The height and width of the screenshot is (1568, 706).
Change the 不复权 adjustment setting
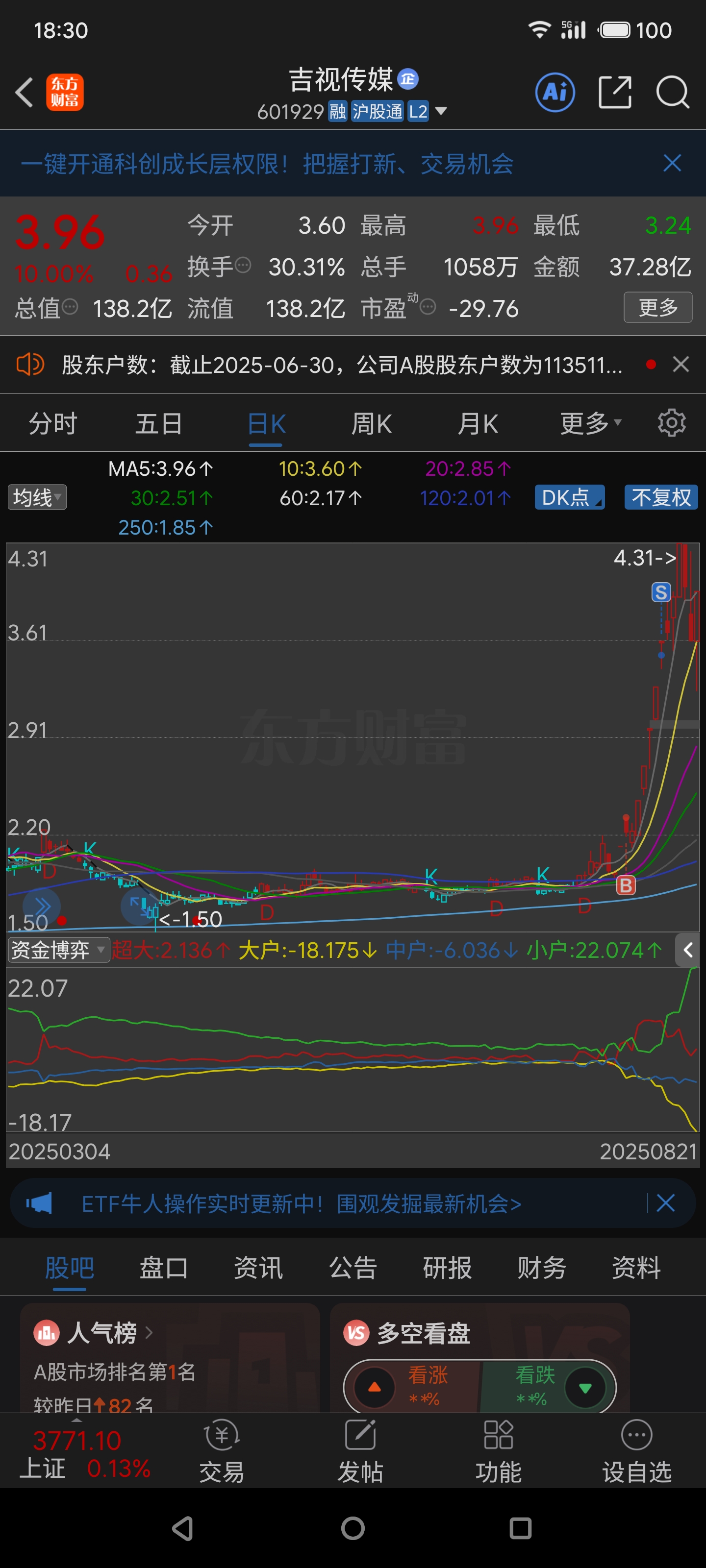[661, 497]
